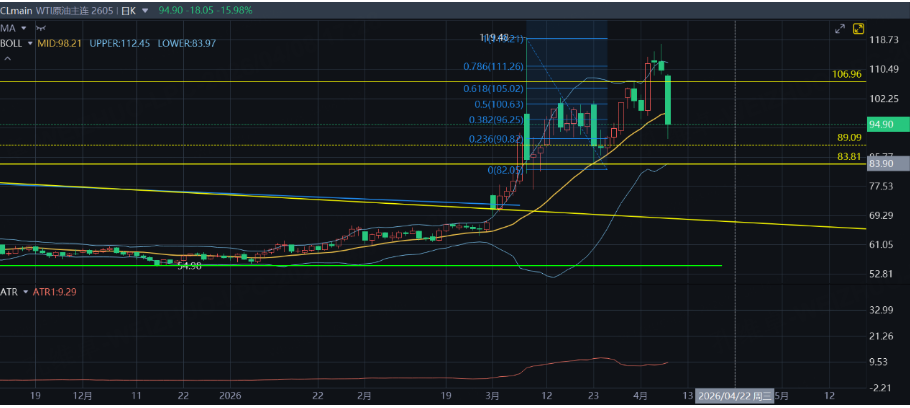Click the yellow fullscreen chart icon
The height and width of the screenshot is (408, 910).
pos(858,29)
